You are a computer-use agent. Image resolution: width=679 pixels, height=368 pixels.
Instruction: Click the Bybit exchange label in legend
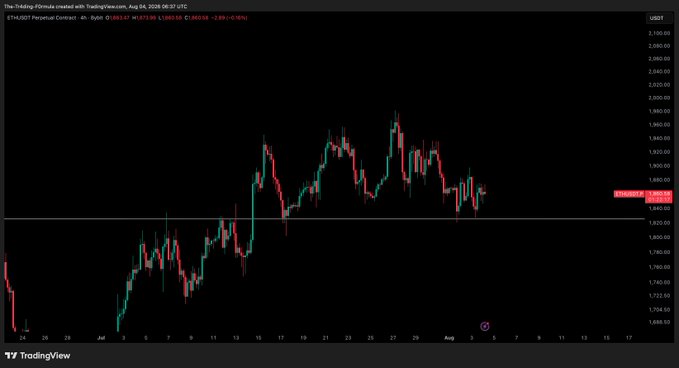click(x=97, y=18)
